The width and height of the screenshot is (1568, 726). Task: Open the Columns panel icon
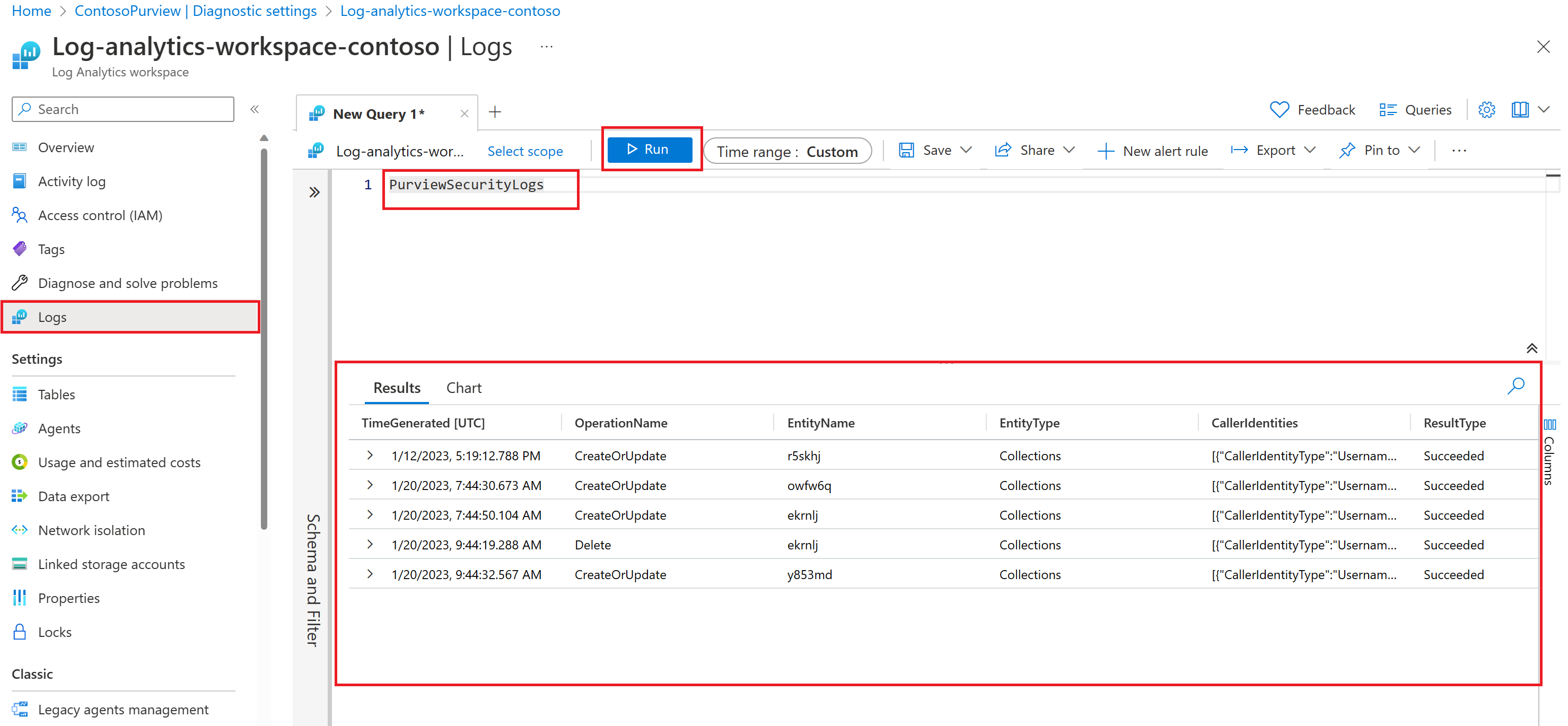[1550, 425]
